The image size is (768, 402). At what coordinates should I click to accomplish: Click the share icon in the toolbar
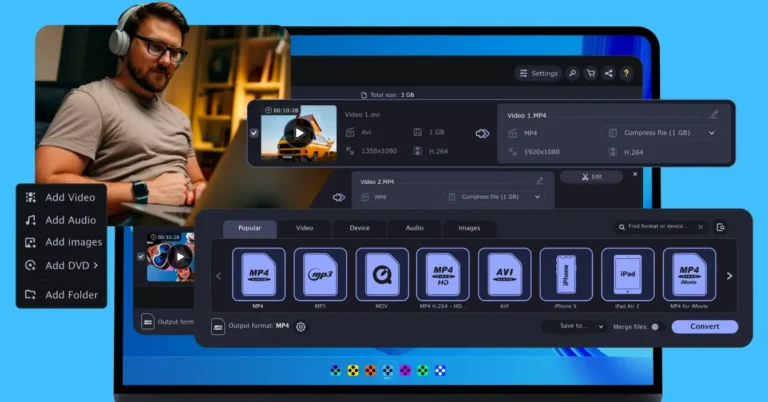coord(608,73)
